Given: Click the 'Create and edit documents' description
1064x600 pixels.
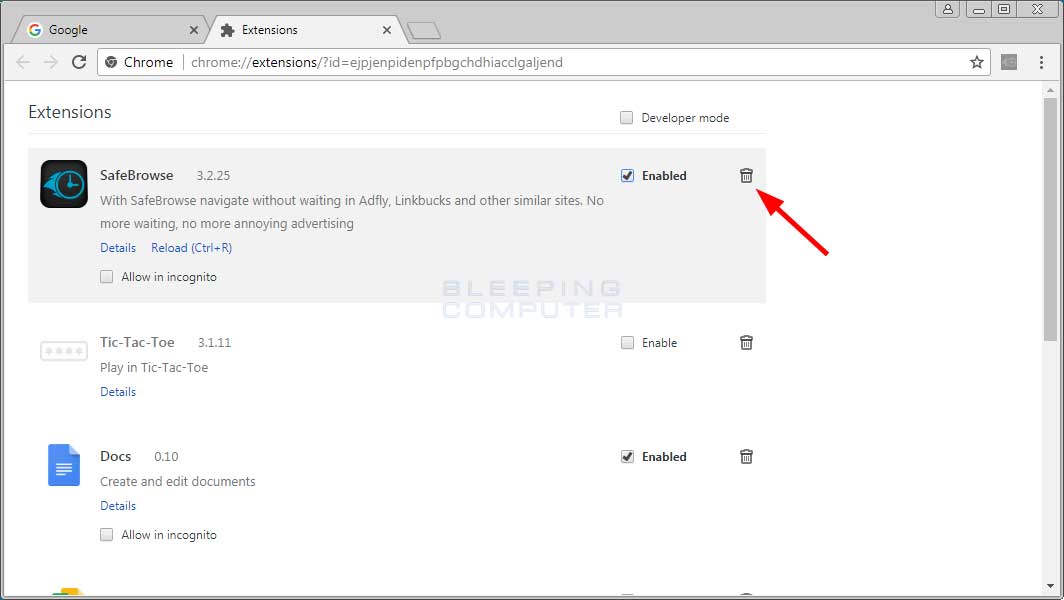Looking at the screenshot, I should [178, 481].
